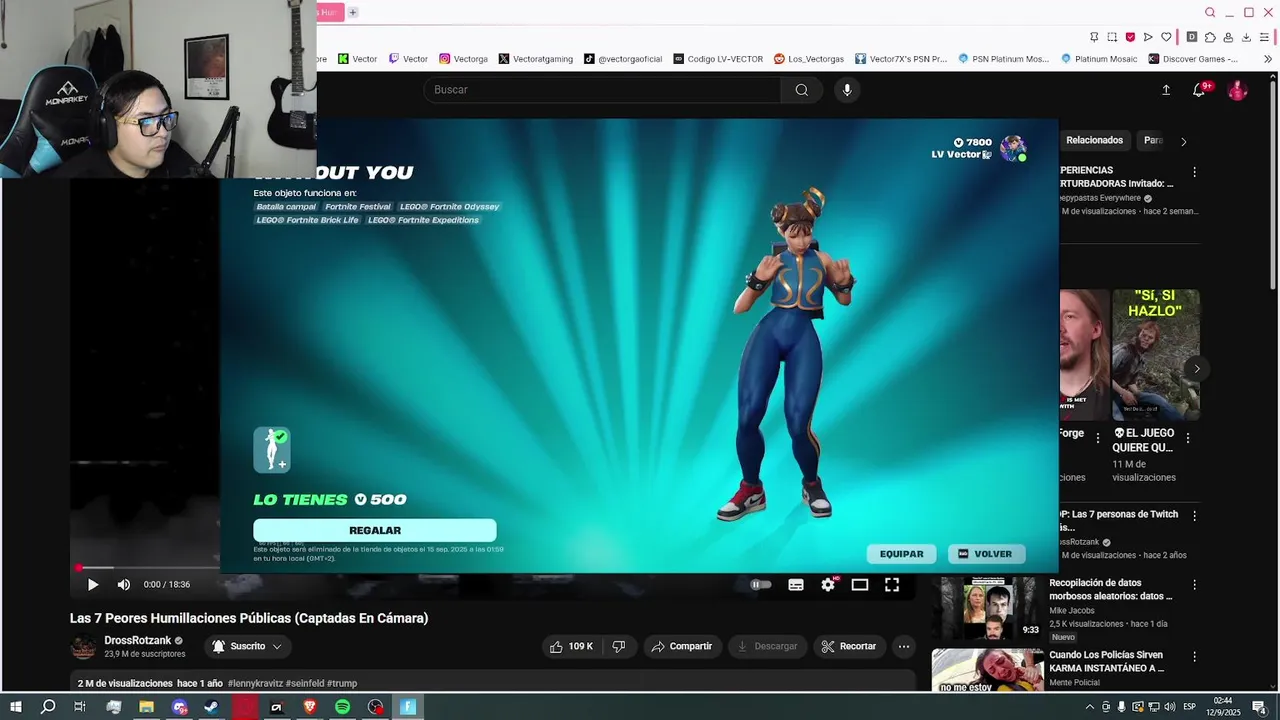Show hidden system tray icons chevron
The width and height of the screenshot is (1280, 720).
click(1090, 707)
